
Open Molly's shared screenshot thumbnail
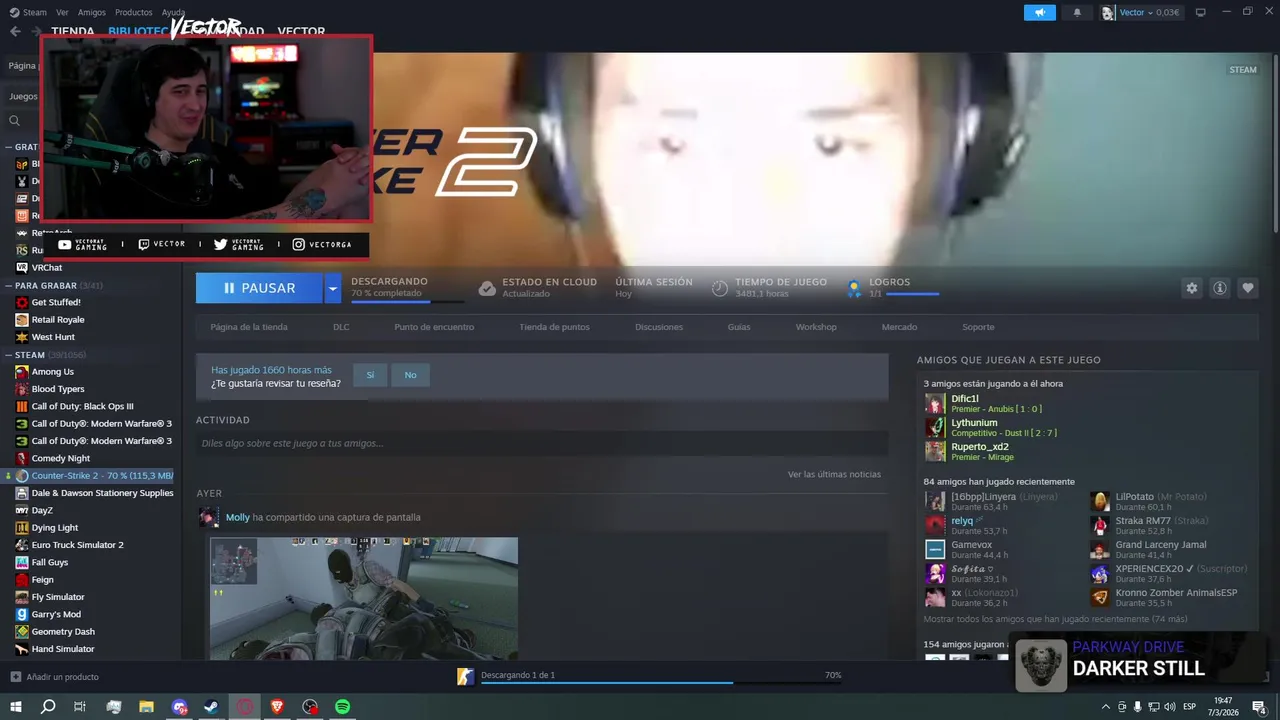364,598
